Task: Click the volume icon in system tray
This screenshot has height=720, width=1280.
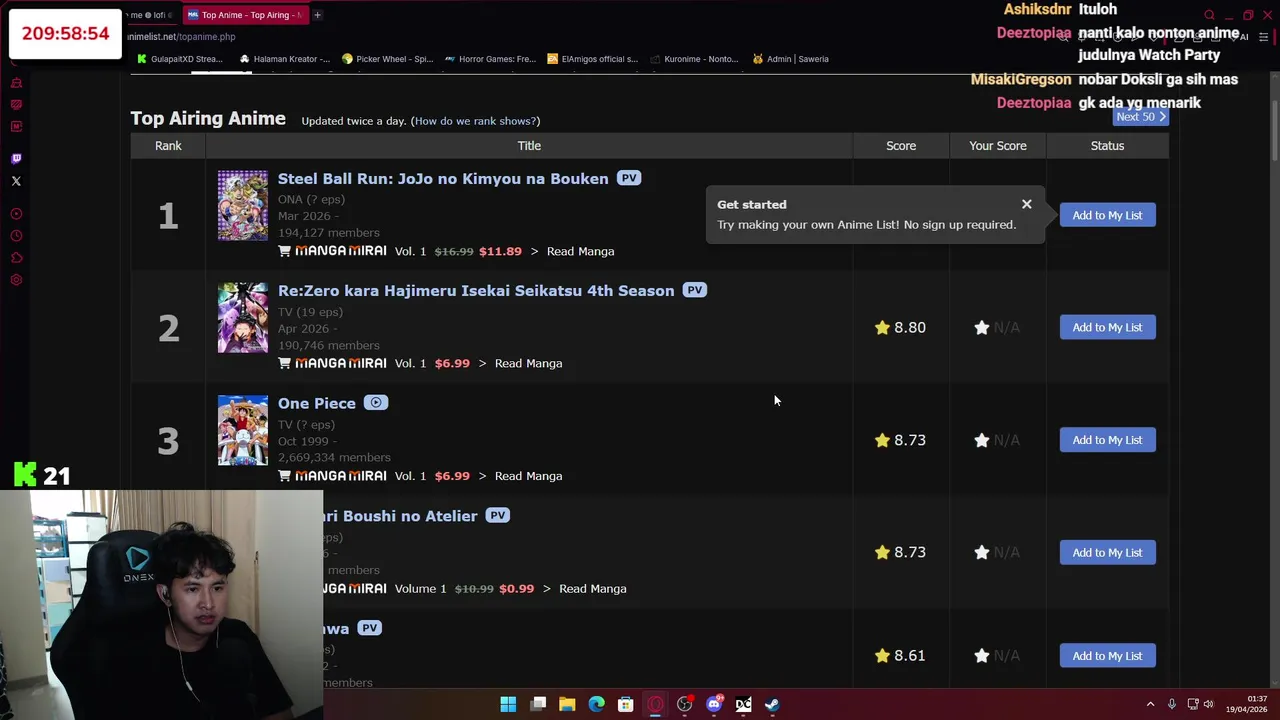Action: click(1209, 704)
